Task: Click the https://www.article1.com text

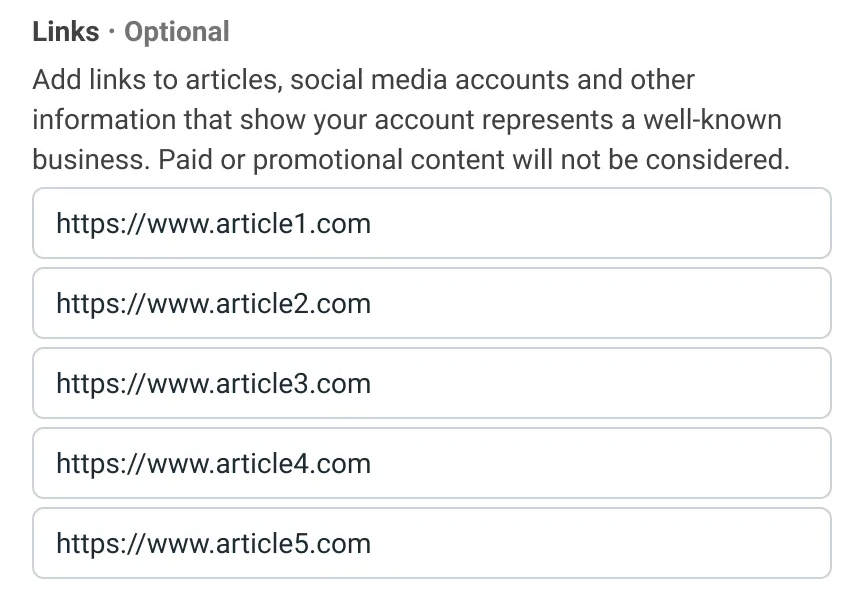Action: 214,224
